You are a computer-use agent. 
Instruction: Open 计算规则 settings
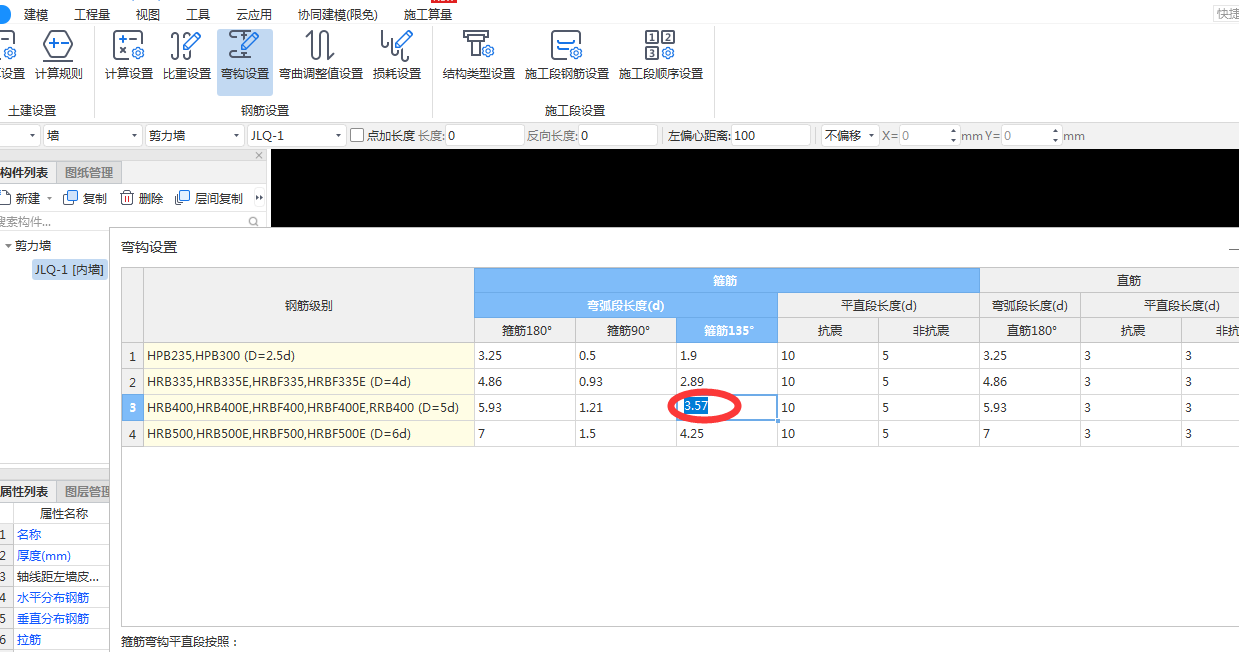pos(58,56)
